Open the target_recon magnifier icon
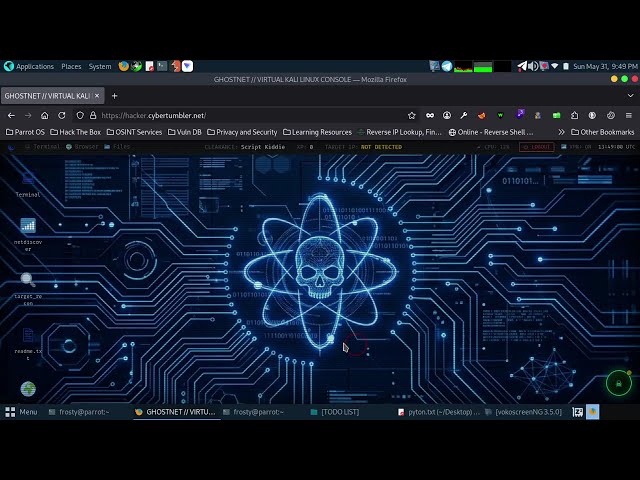Viewport: 640px width, 480px height. (x=28, y=289)
